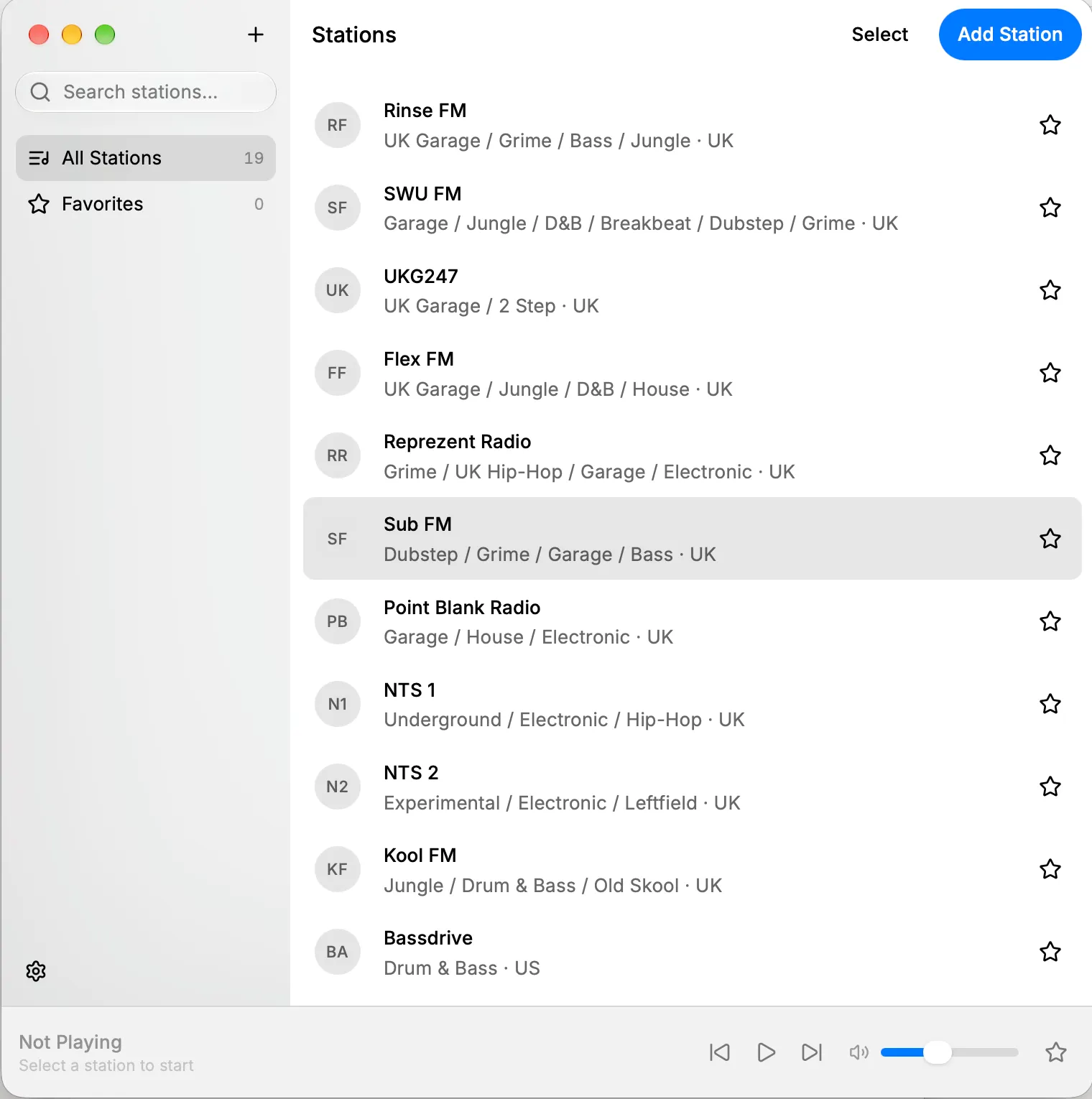The width and height of the screenshot is (1092, 1099).
Task: Toggle favorite star on Sub FM
Action: (x=1050, y=539)
